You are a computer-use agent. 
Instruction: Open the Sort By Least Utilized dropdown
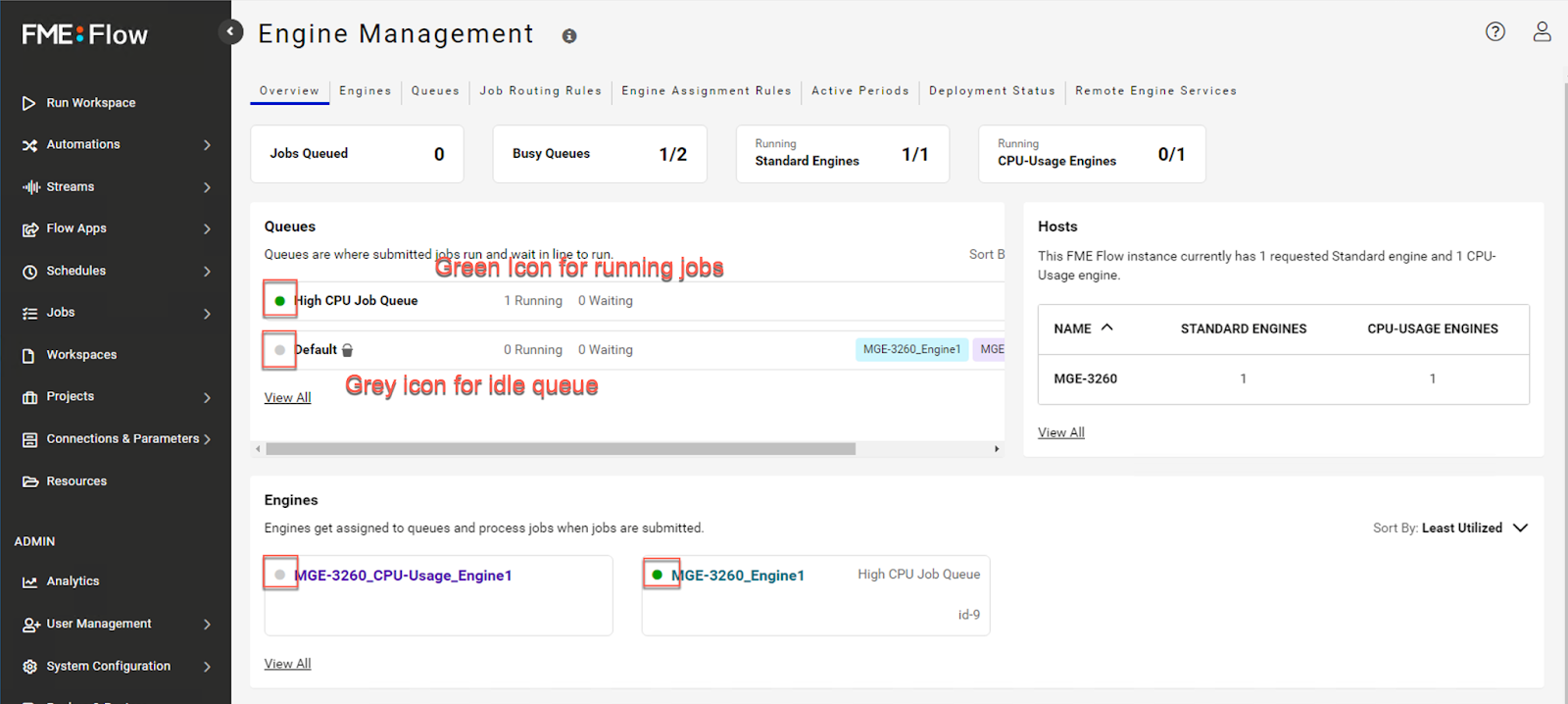[x=1450, y=528]
